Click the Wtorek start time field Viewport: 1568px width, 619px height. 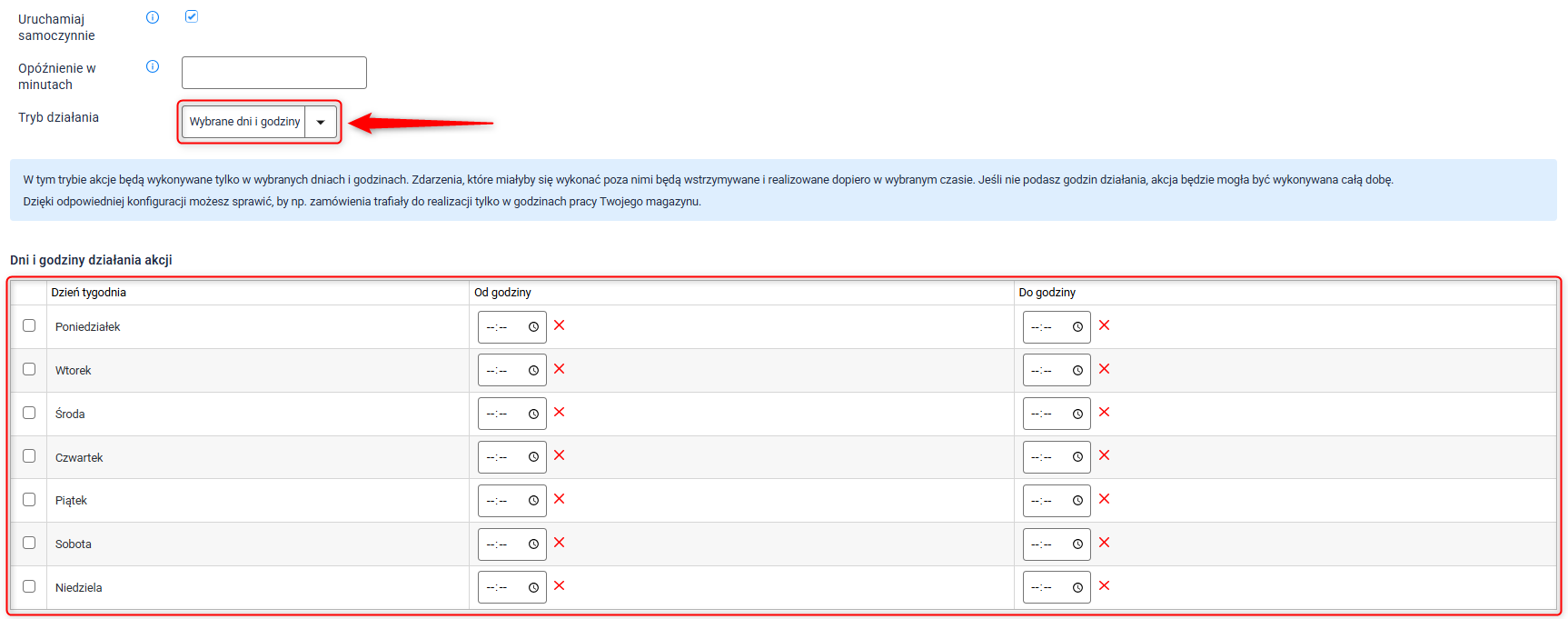click(501, 371)
